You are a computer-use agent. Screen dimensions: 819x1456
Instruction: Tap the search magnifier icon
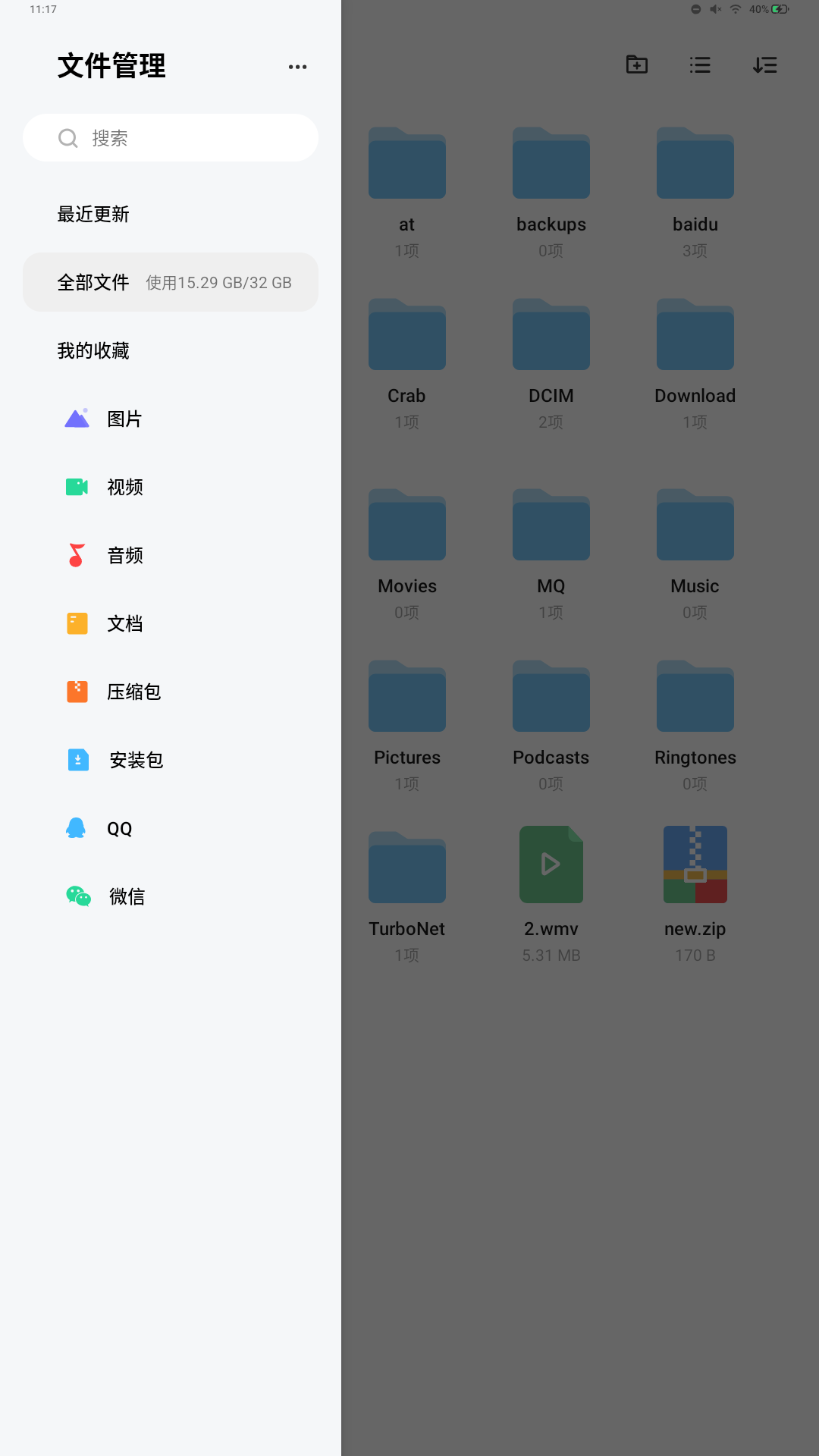68,138
